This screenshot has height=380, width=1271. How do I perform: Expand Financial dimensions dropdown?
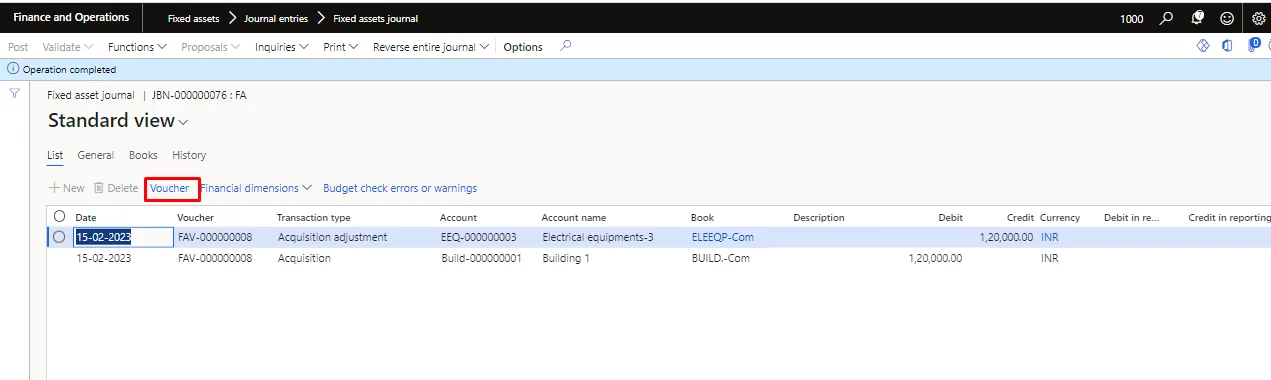(257, 188)
